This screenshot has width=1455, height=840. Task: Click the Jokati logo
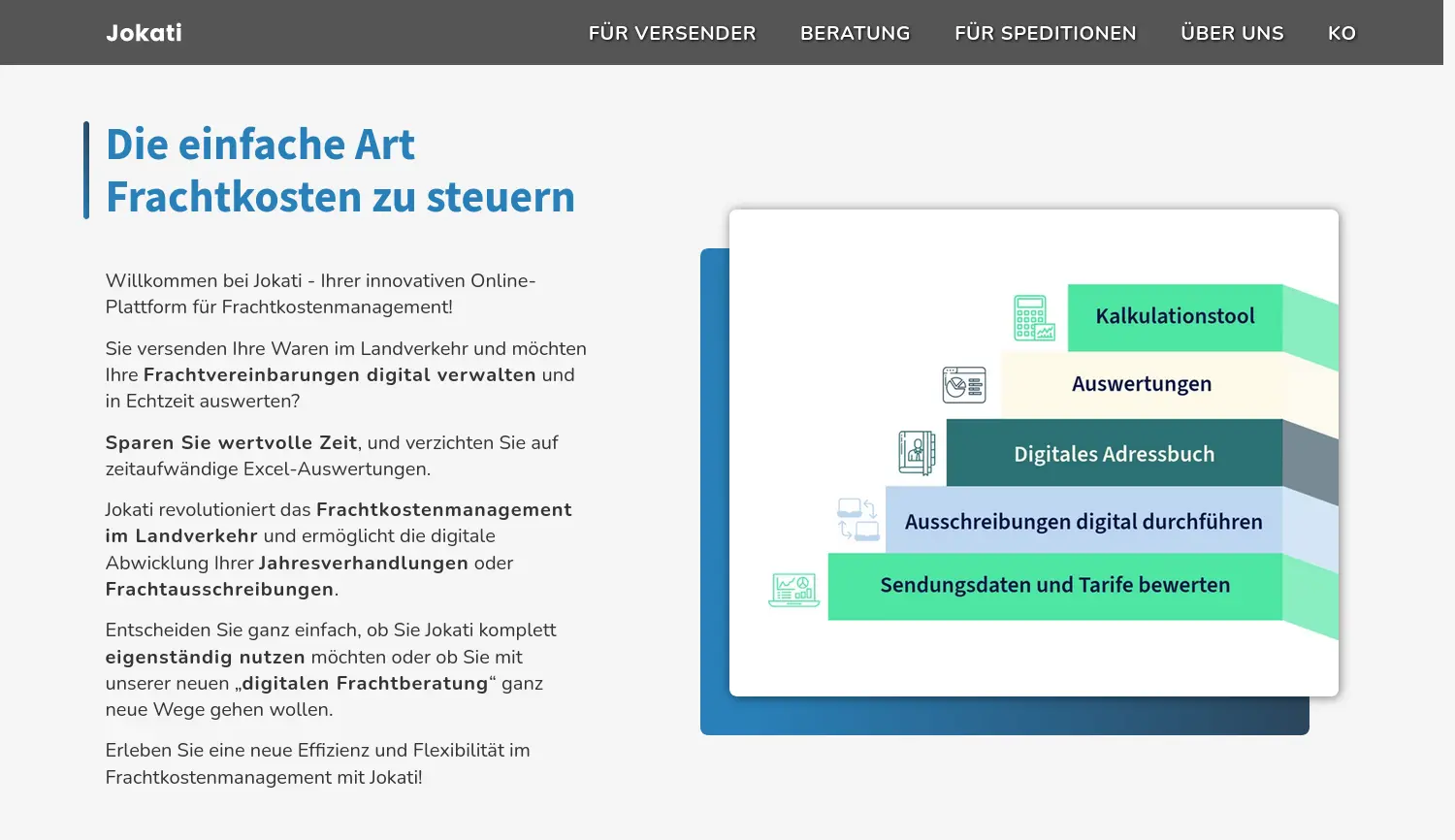[x=144, y=32]
